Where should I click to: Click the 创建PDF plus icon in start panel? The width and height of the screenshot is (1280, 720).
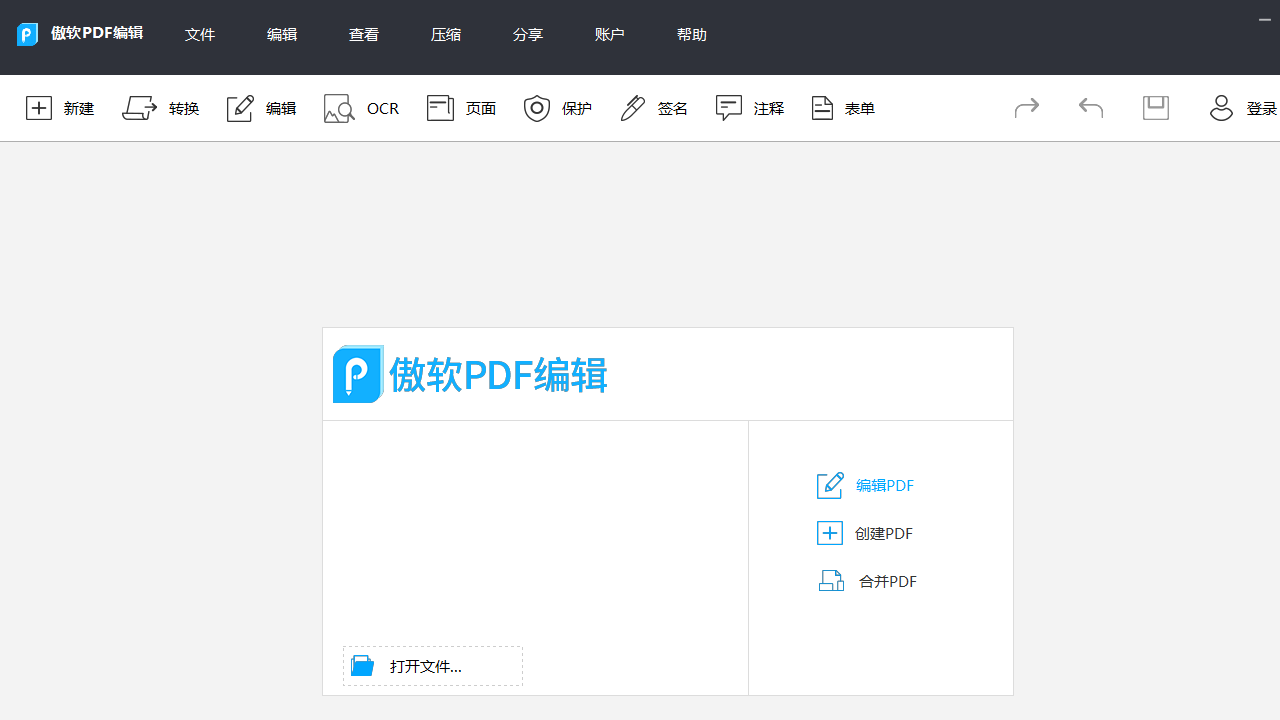tap(830, 533)
